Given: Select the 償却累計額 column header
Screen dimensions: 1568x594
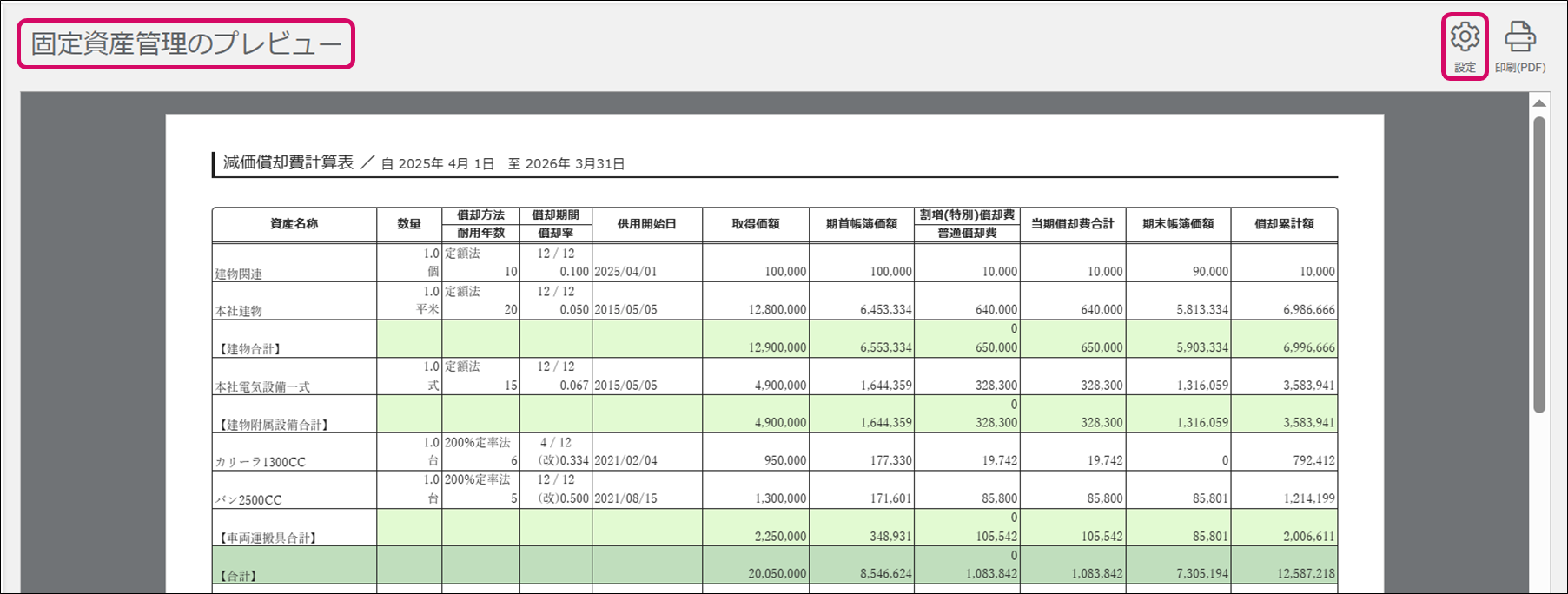Looking at the screenshot, I should coord(1284,224).
